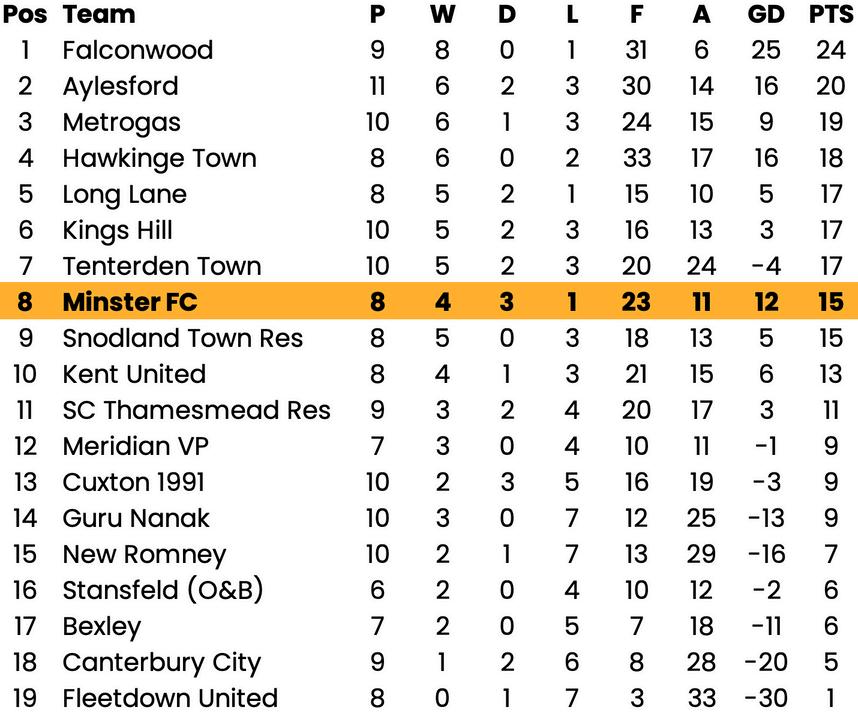Click Guru Nanak team name

136,518
